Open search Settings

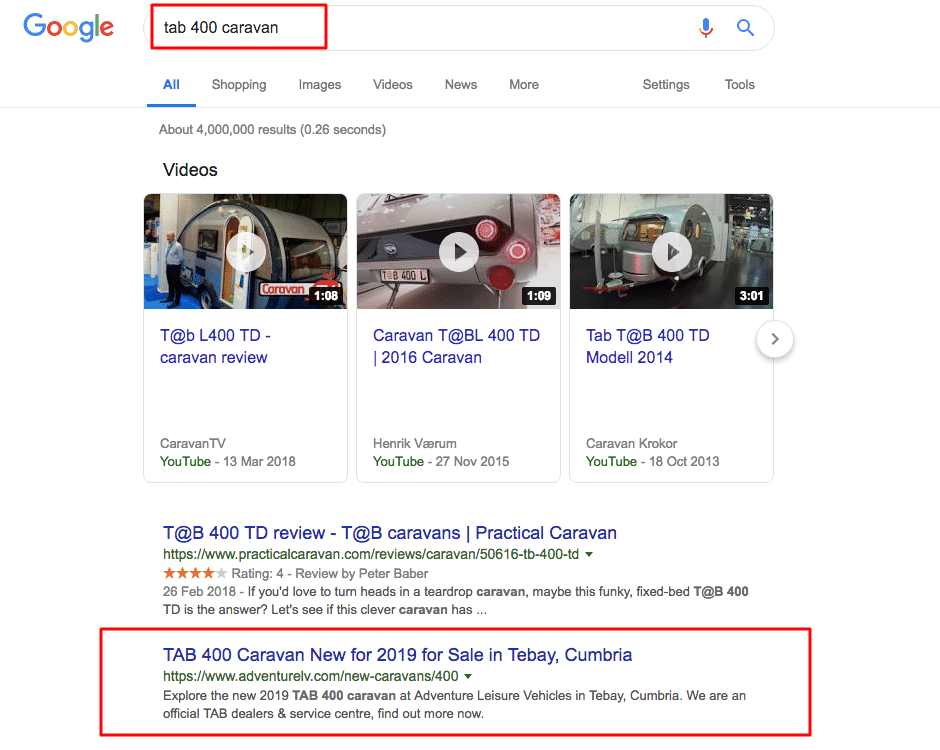[666, 85]
